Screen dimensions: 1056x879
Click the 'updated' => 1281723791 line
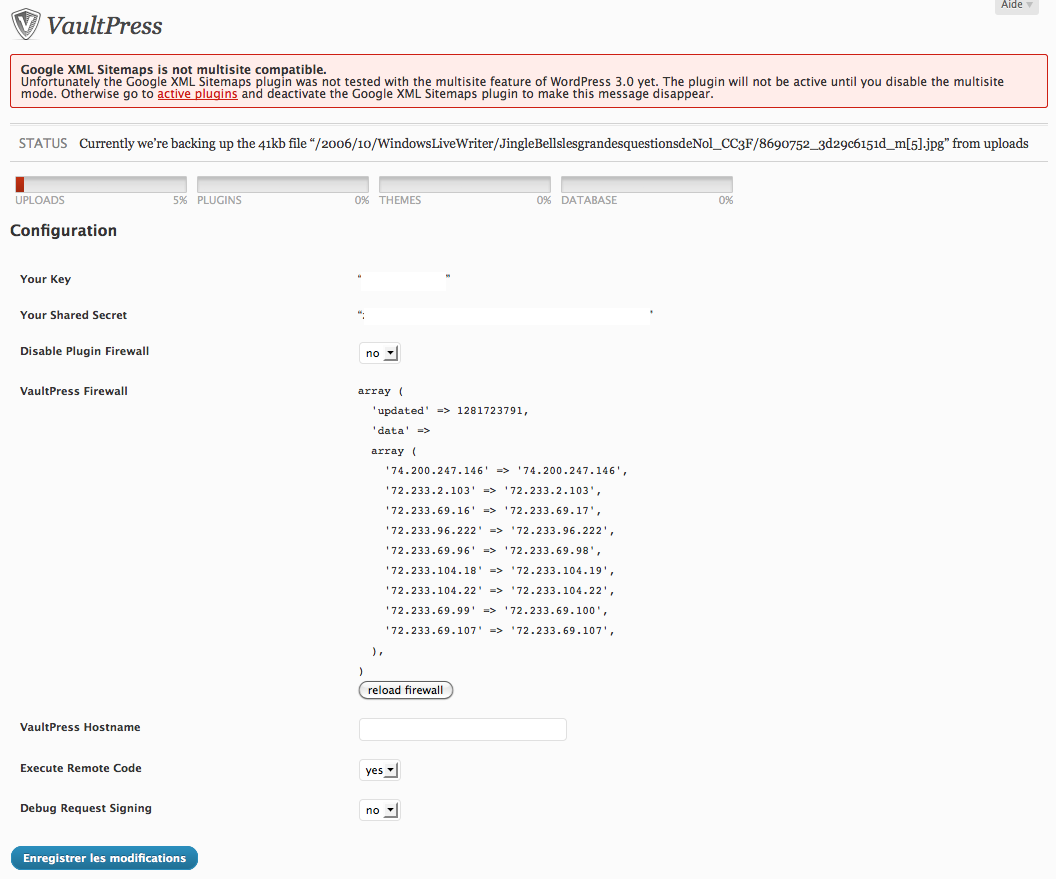[450, 410]
